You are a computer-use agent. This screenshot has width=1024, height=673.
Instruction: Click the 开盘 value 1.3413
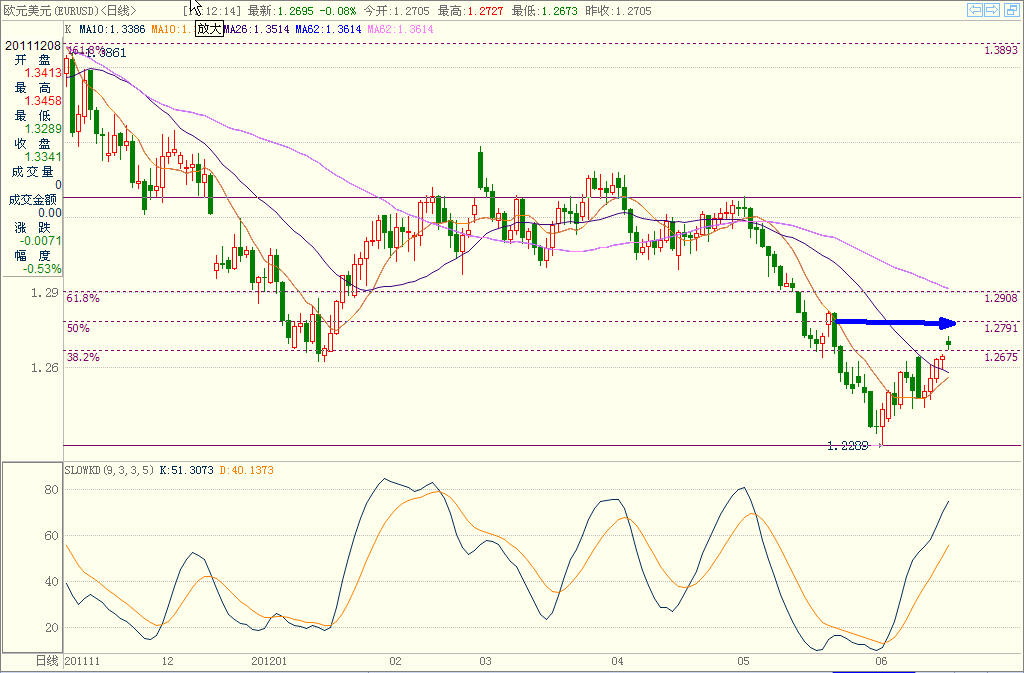tap(43, 72)
